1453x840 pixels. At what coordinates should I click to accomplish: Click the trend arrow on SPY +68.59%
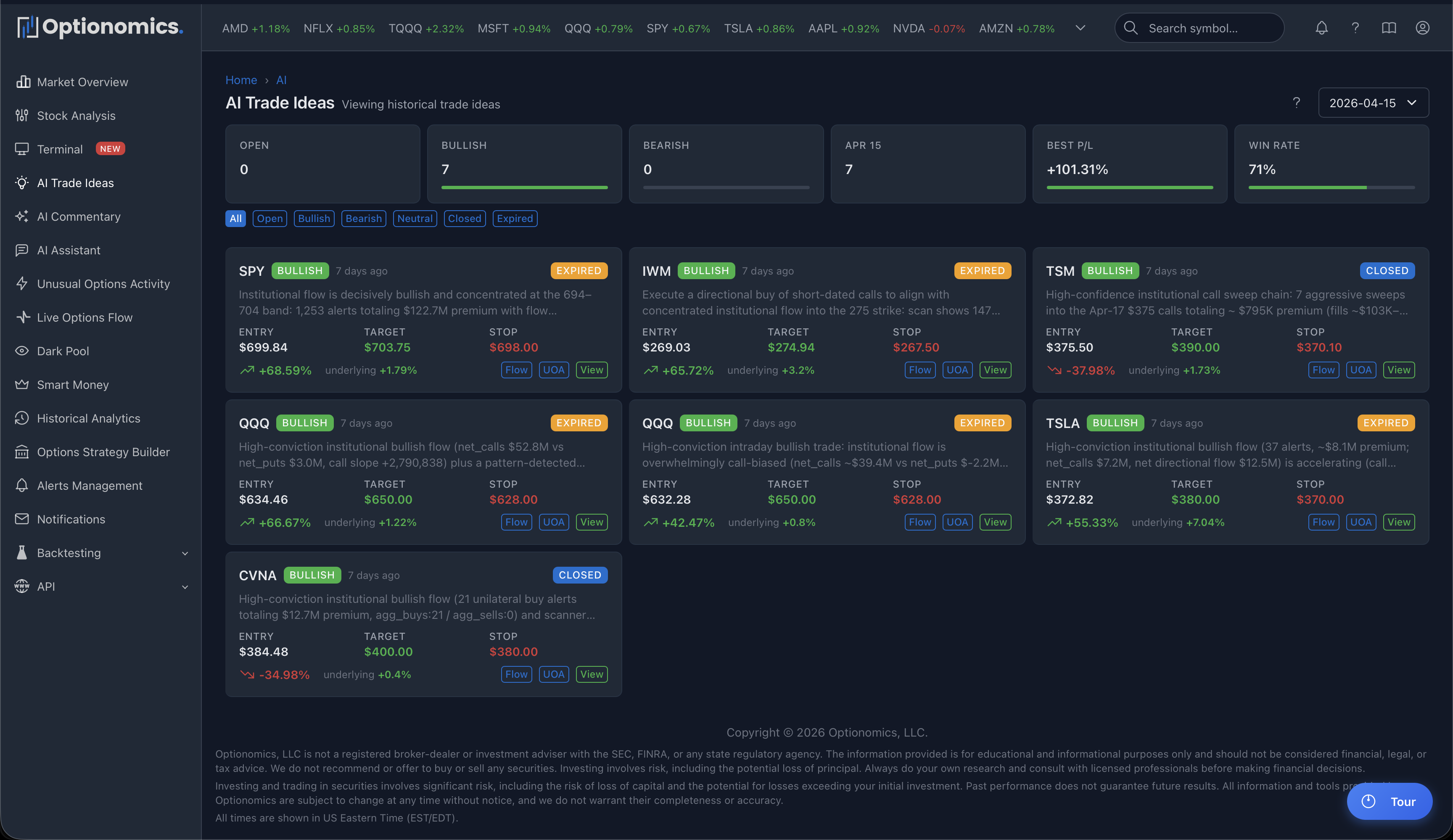247,370
